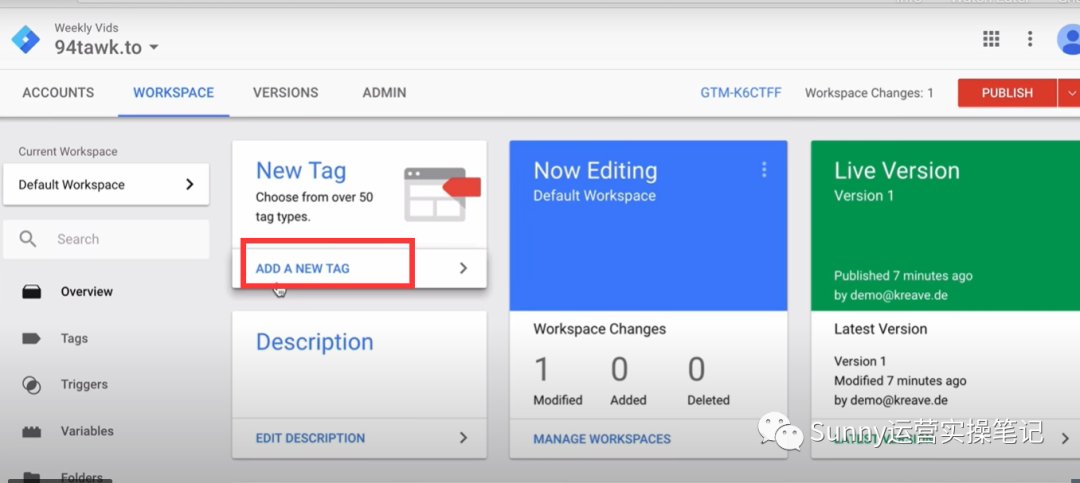Click the Deleted count of 0
Image resolution: width=1080 pixels, height=483 pixels.
click(696, 370)
